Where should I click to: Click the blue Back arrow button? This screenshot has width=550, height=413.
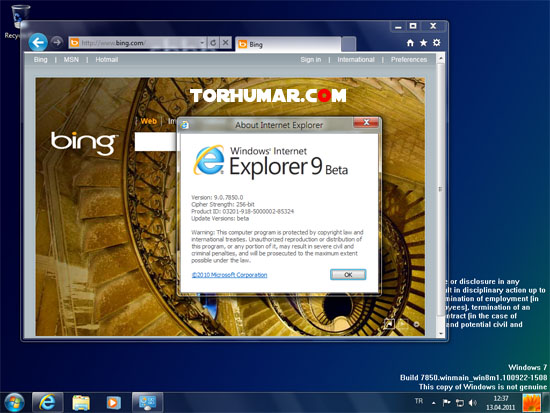tap(38, 42)
